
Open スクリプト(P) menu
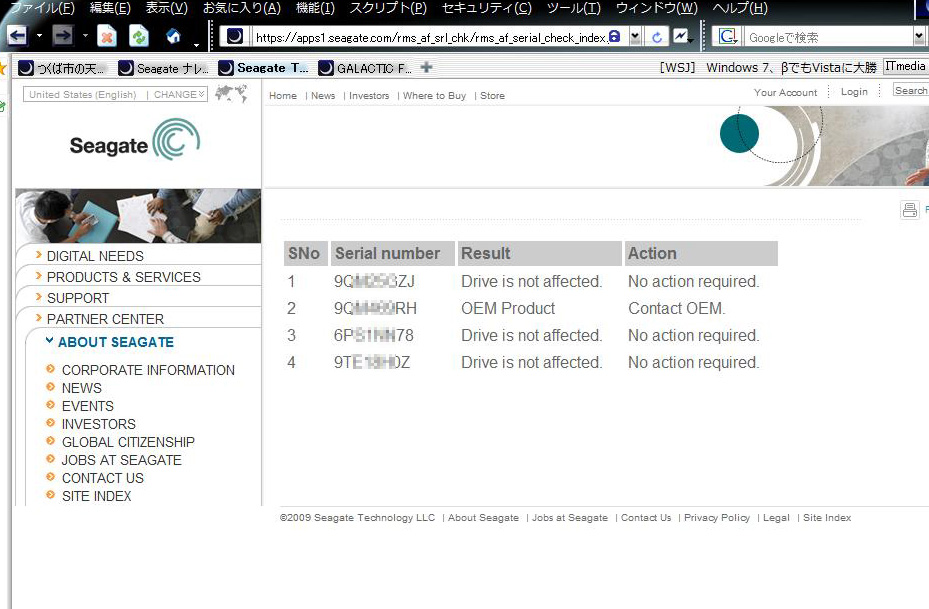(x=388, y=8)
